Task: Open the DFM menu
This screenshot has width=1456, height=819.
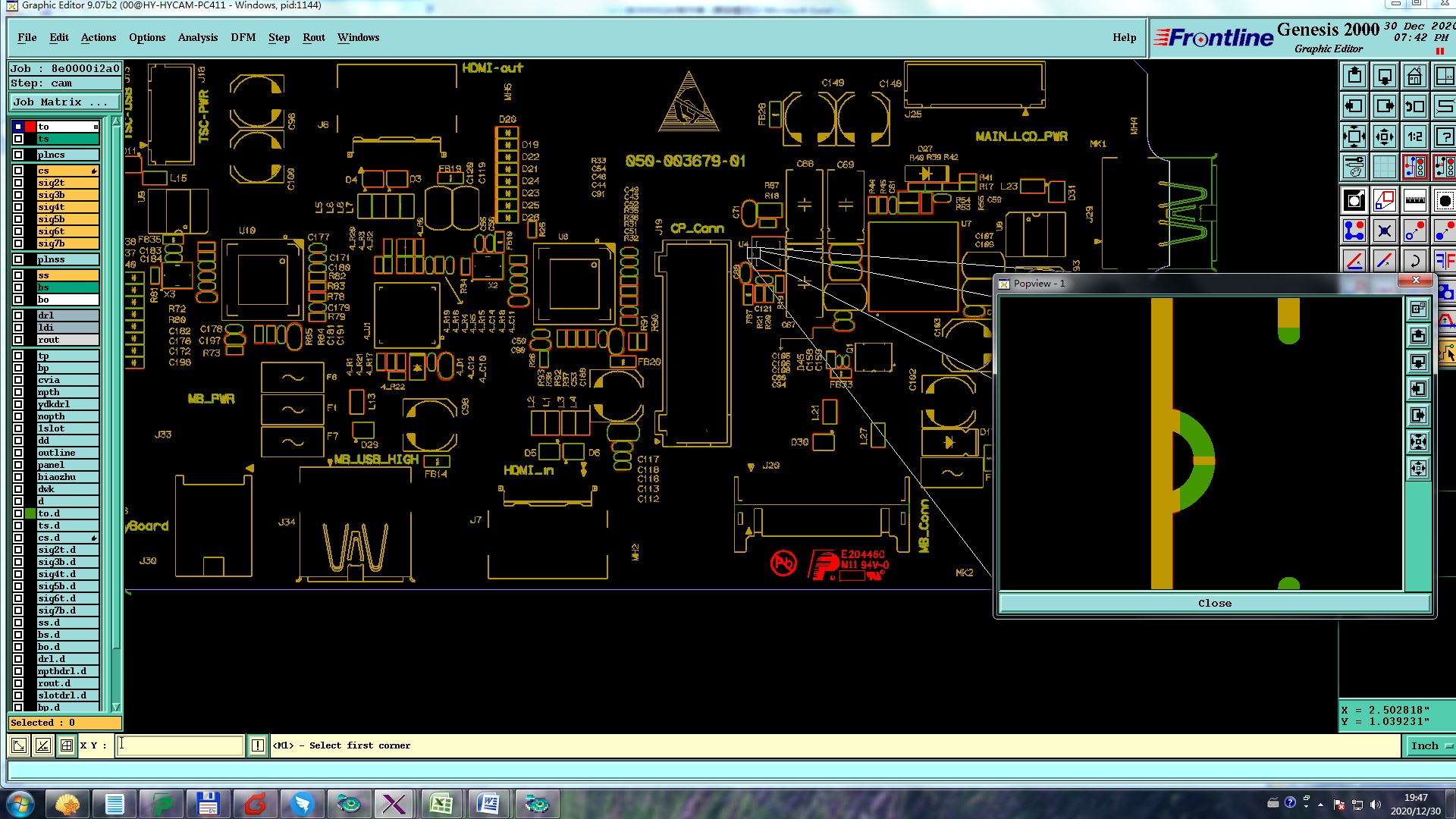Action: 243,37
